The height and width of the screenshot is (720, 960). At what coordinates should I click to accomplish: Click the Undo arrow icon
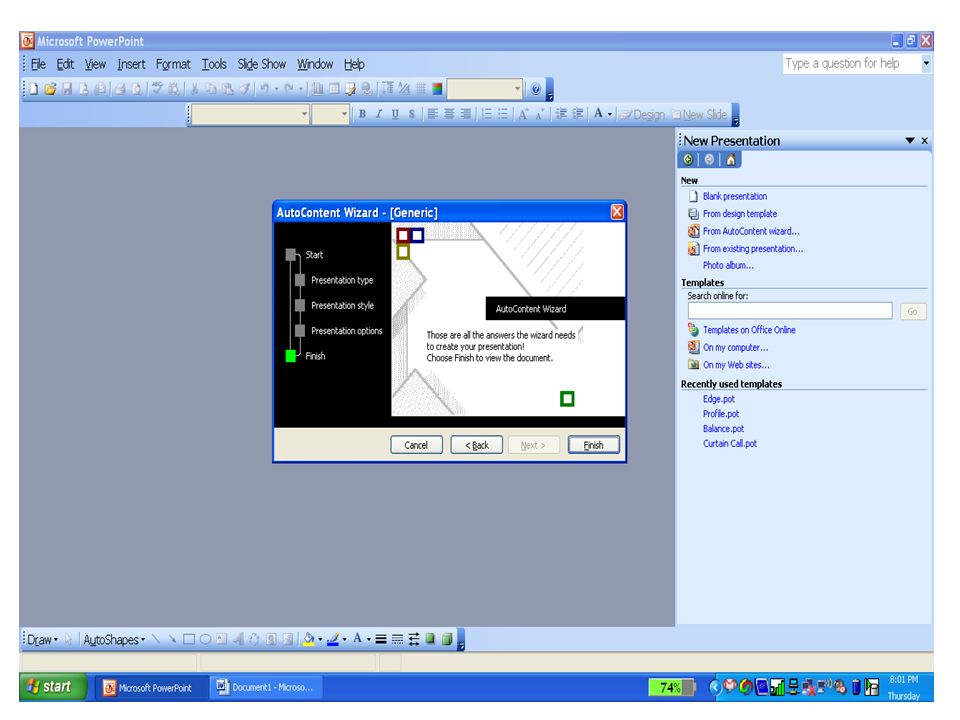[x=264, y=89]
